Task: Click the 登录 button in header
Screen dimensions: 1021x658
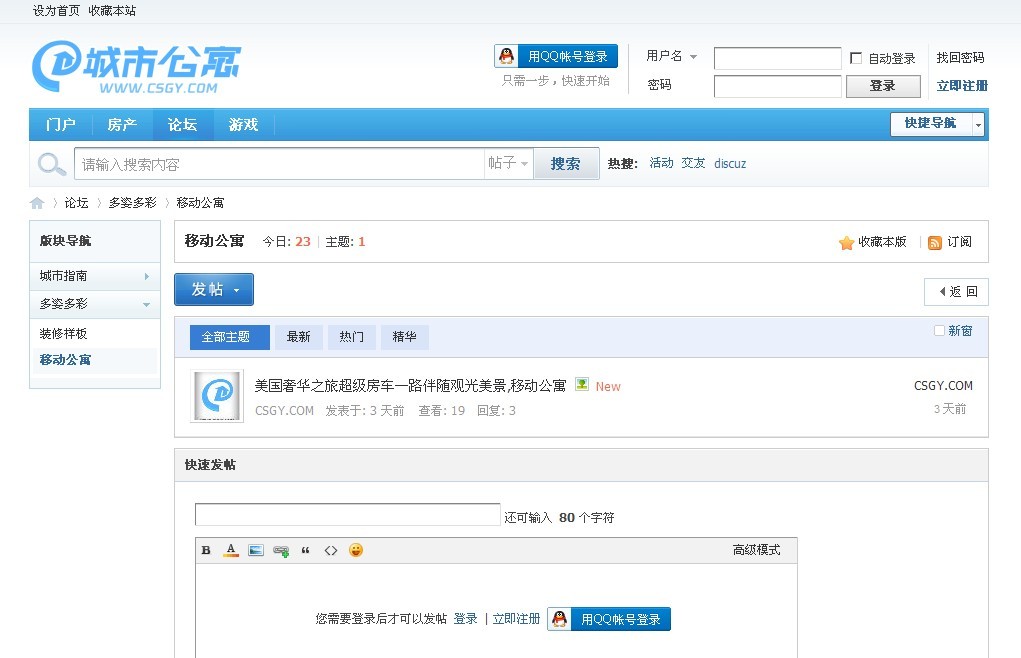Action: point(883,86)
